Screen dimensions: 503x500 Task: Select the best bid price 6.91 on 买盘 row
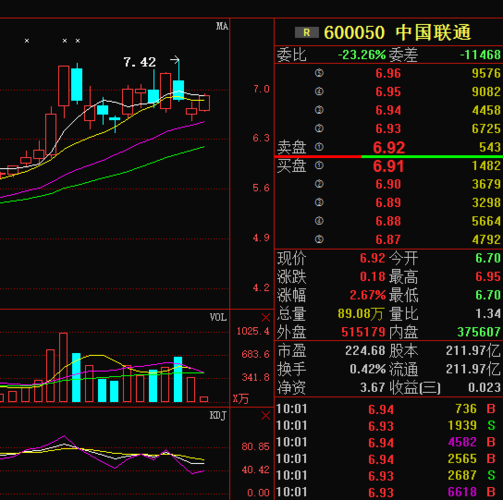click(388, 166)
